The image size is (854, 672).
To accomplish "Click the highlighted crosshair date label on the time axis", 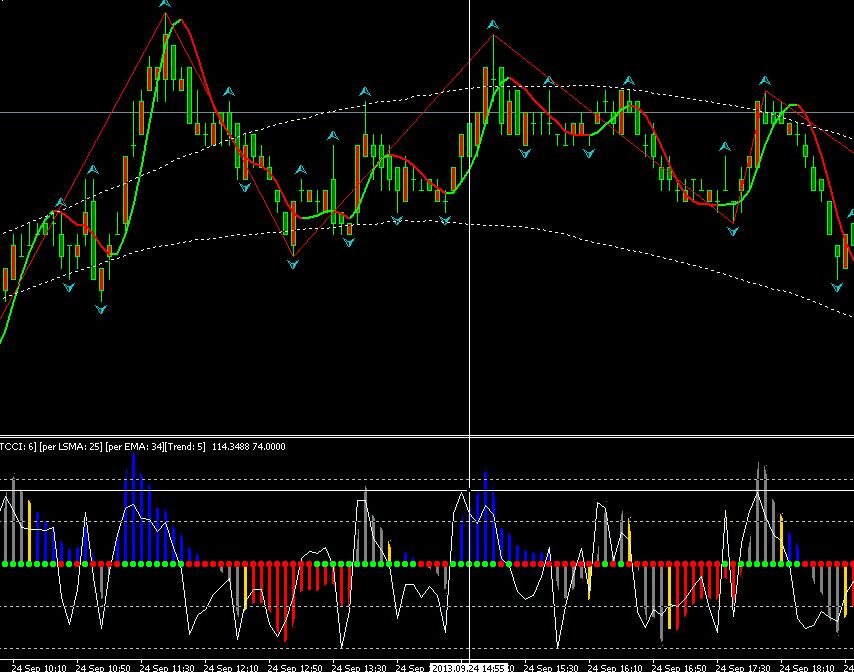I will (468, 666).
